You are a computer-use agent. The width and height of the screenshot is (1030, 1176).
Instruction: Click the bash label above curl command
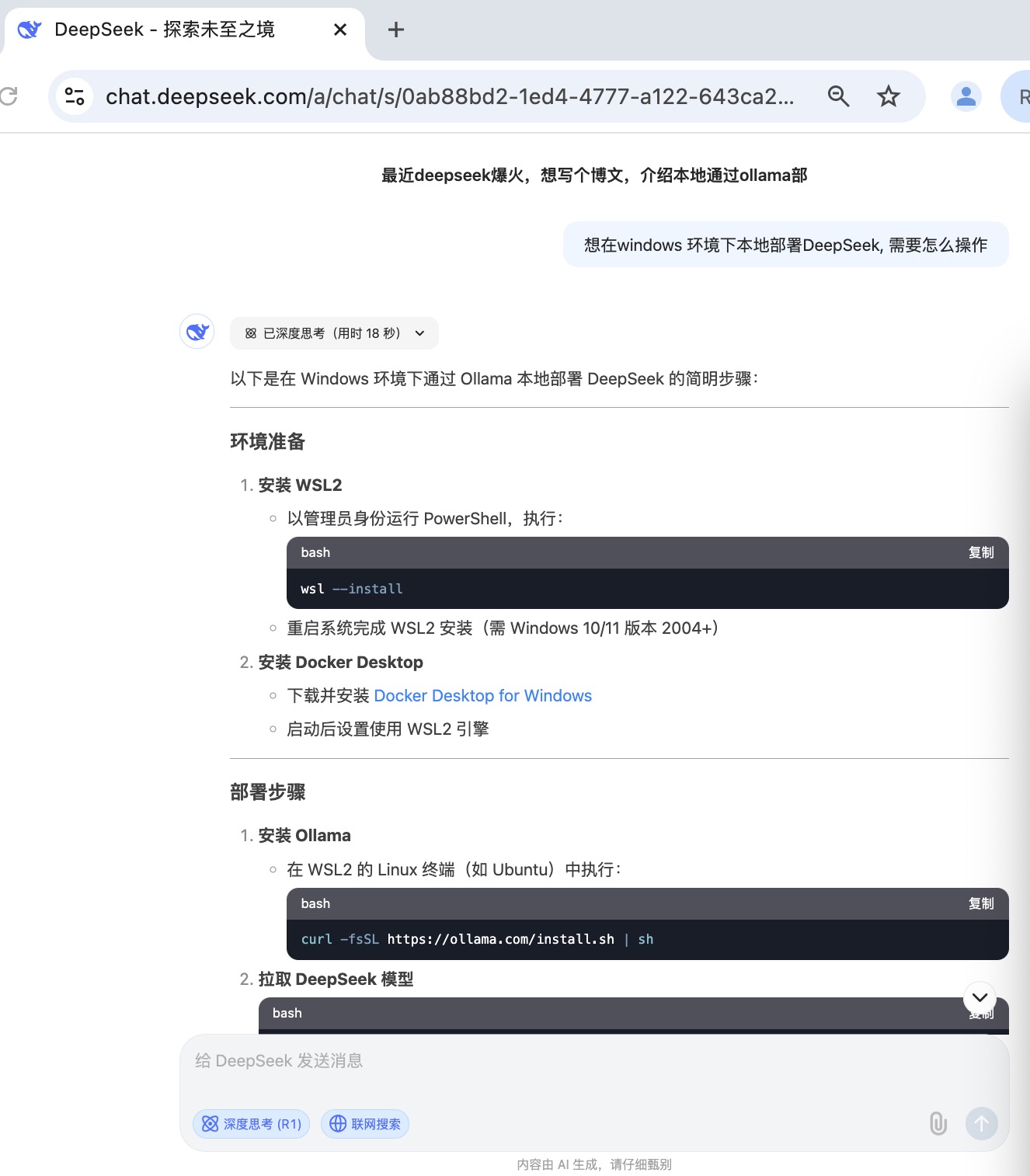[x=315, y=903]
